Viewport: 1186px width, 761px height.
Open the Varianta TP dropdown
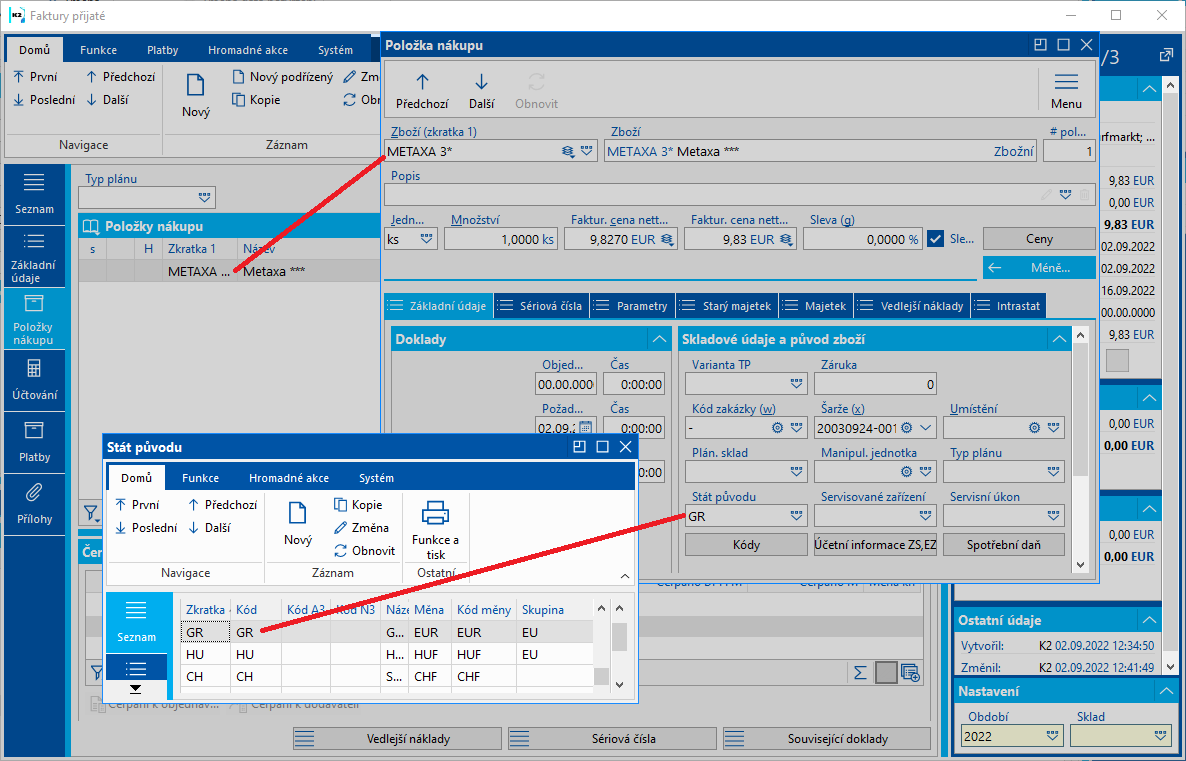pyautogui.click(x=796, y=384)
